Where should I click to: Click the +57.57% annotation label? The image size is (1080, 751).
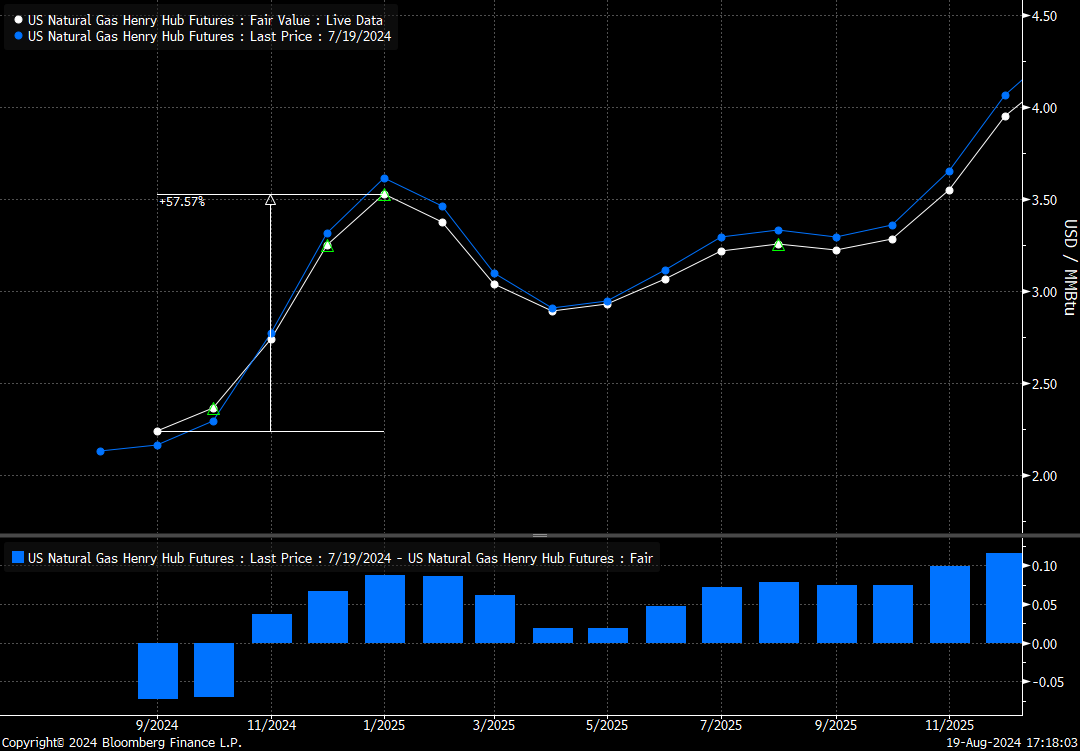[181, 202]
